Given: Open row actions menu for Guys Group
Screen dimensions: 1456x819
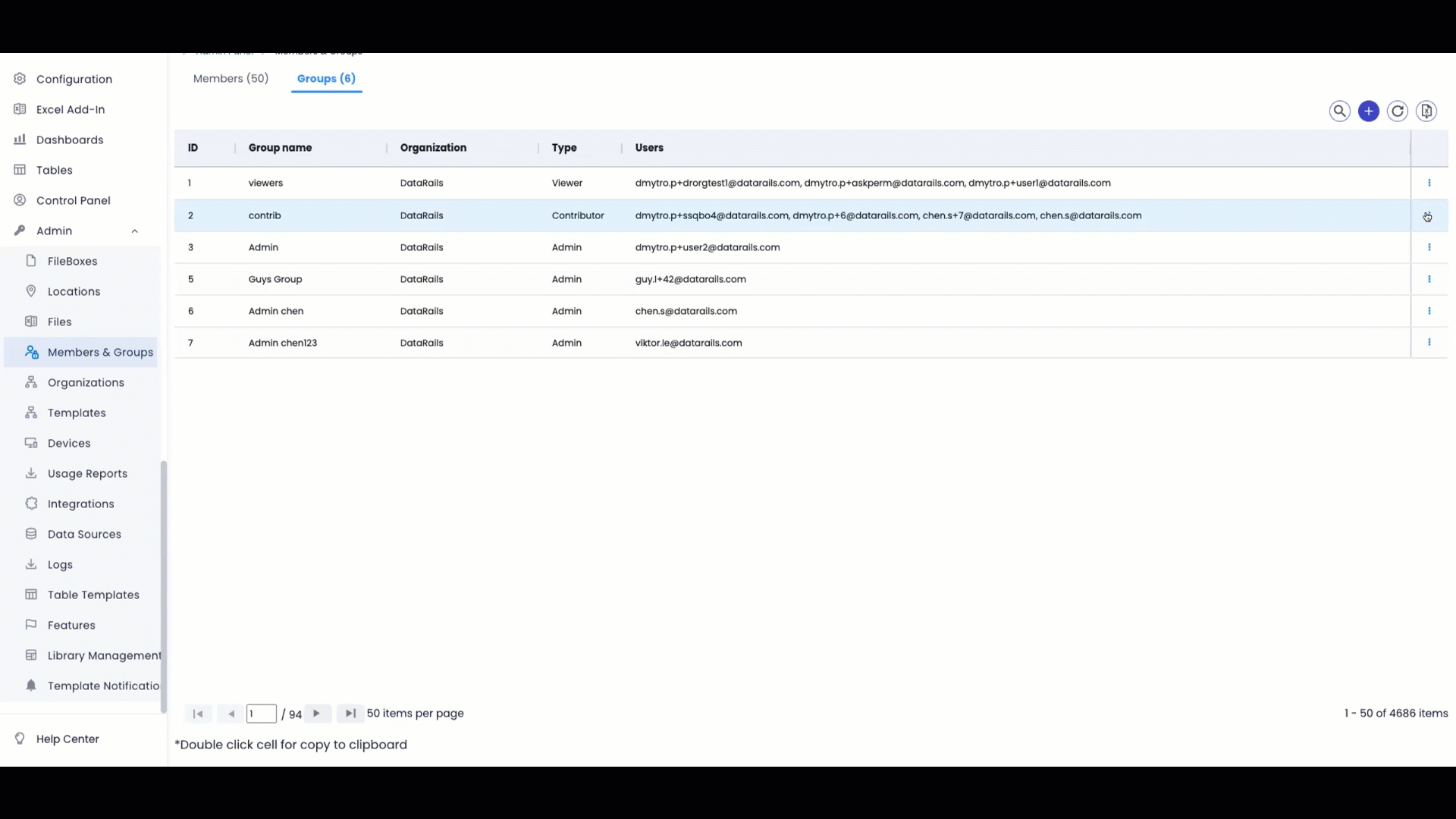Looking at the screenshot, I should click(1429, 279).
